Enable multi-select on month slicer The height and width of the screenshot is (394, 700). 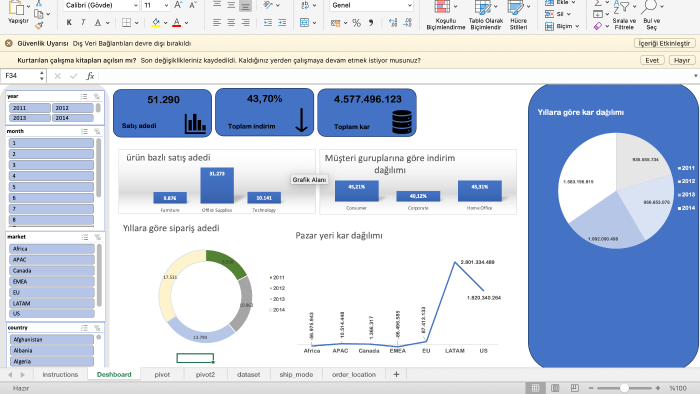pos(84,132)
